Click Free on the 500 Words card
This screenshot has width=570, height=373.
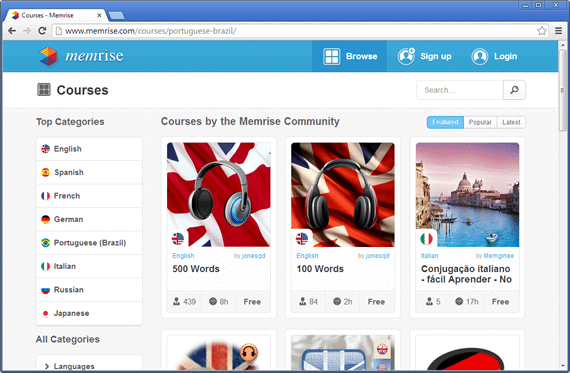click(252, 302)
